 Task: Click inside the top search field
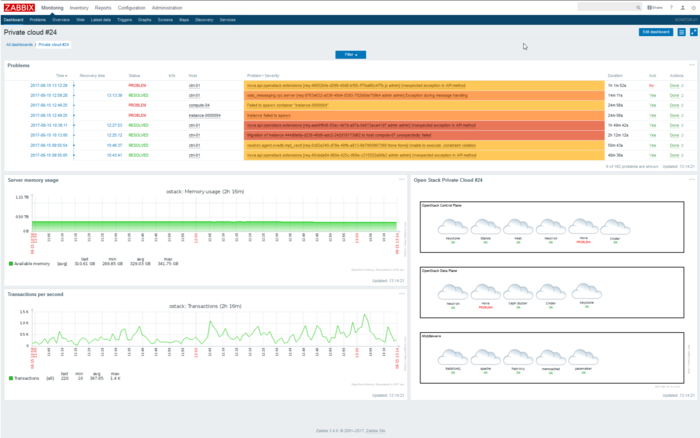point(600,7)
